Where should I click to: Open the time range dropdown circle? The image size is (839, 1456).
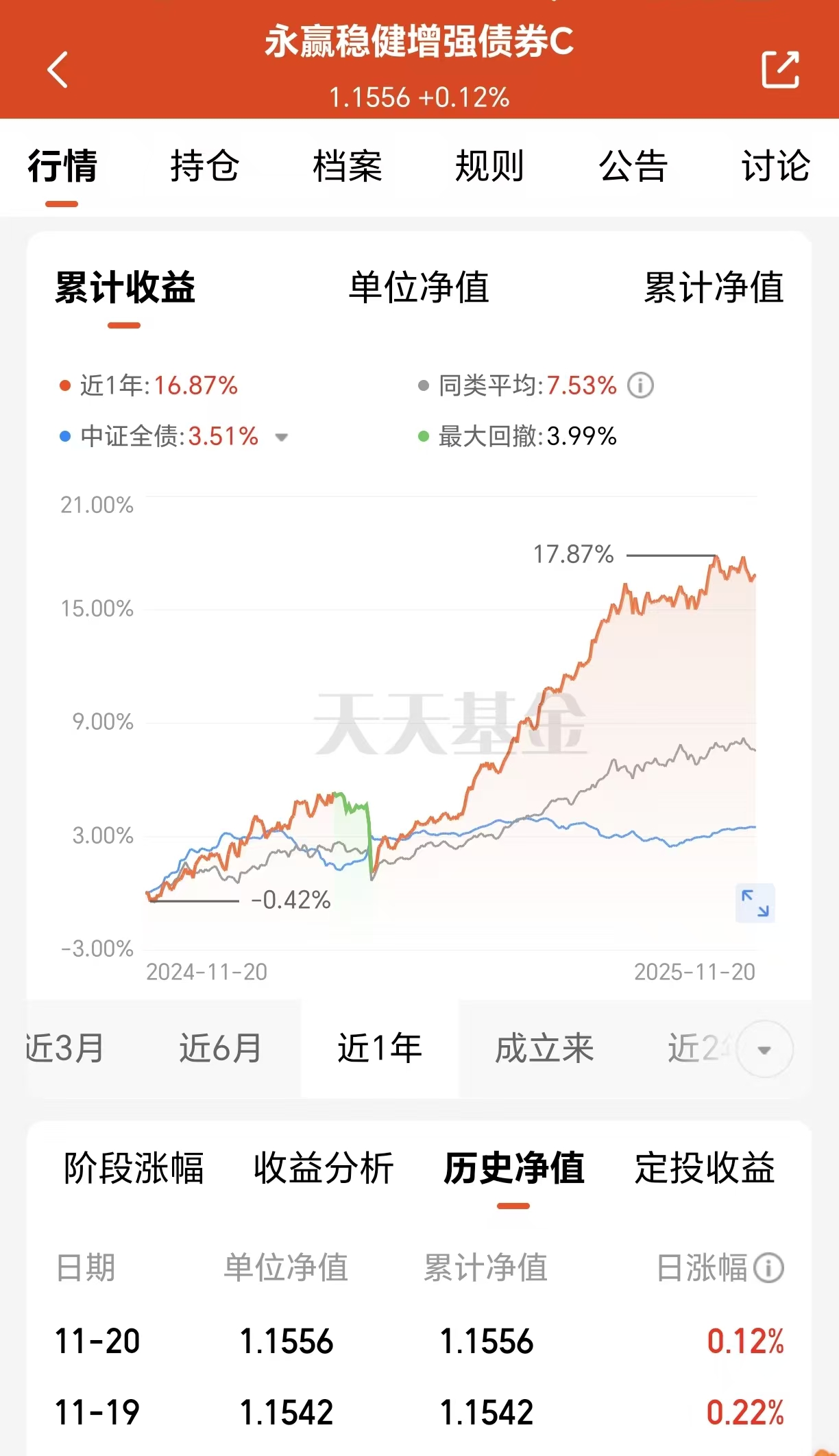tap(764, 1049)
